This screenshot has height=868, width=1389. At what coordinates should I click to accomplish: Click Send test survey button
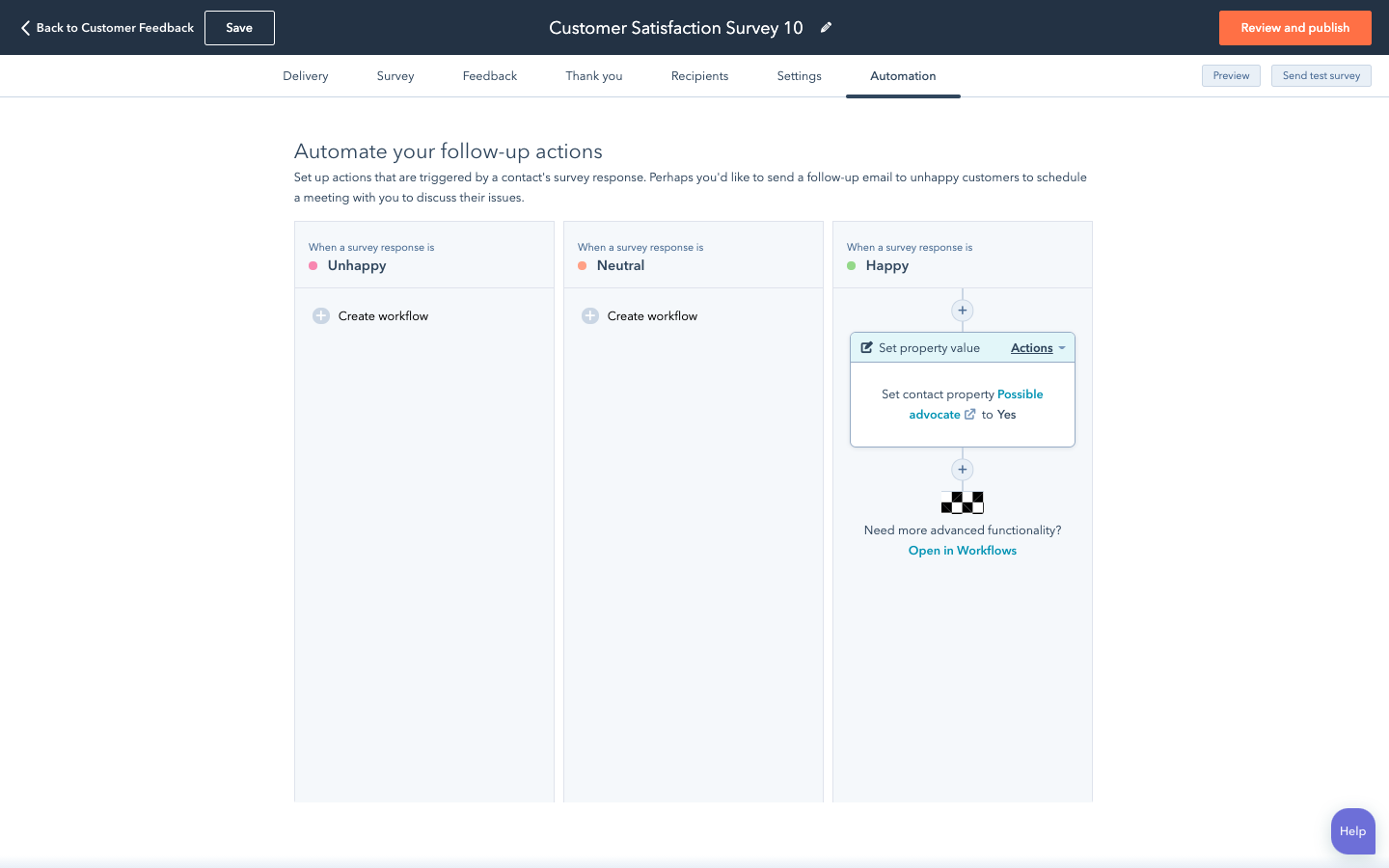point(1321,76)
